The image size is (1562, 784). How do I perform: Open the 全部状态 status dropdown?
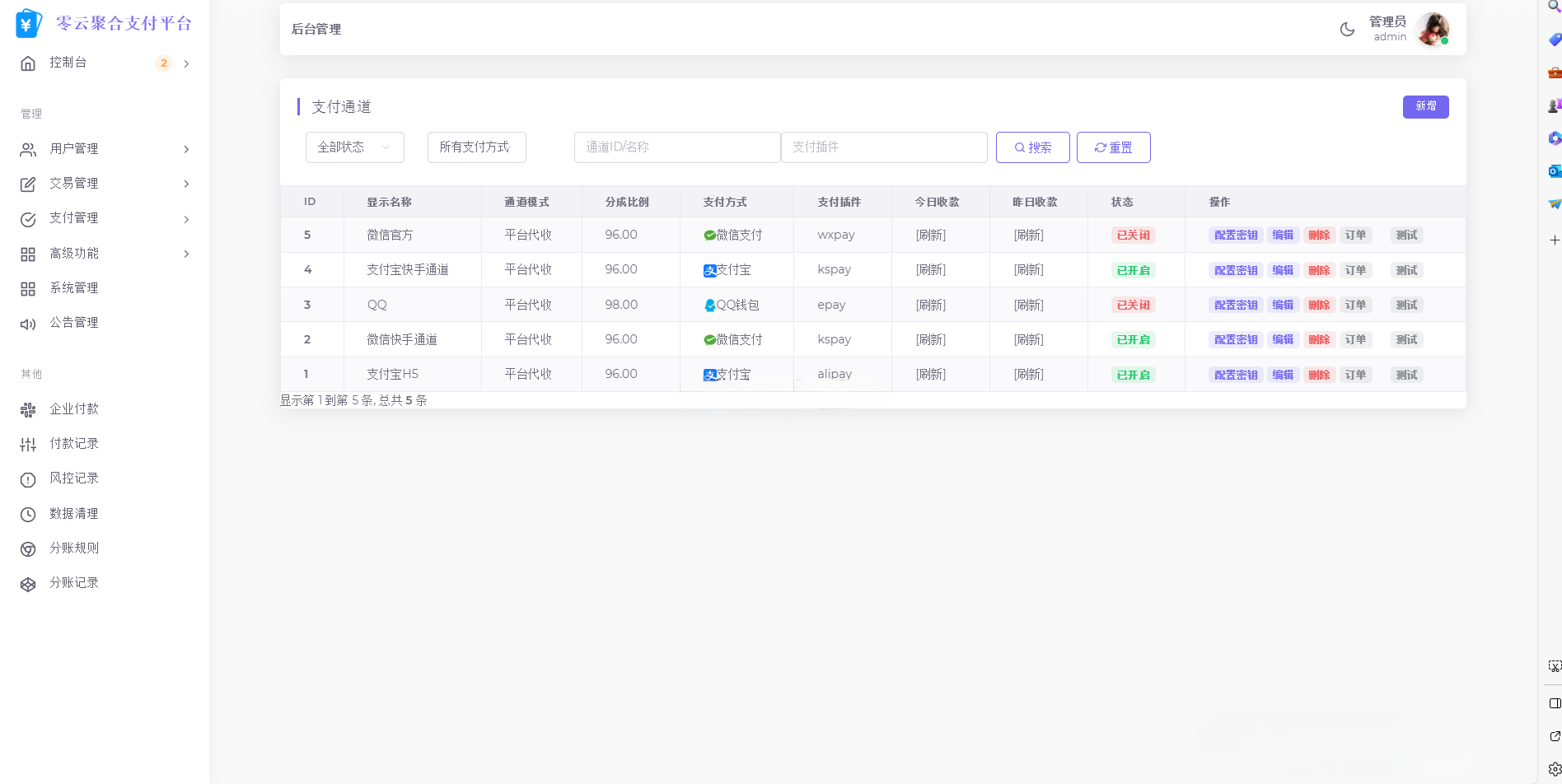(x=354, y=147)
